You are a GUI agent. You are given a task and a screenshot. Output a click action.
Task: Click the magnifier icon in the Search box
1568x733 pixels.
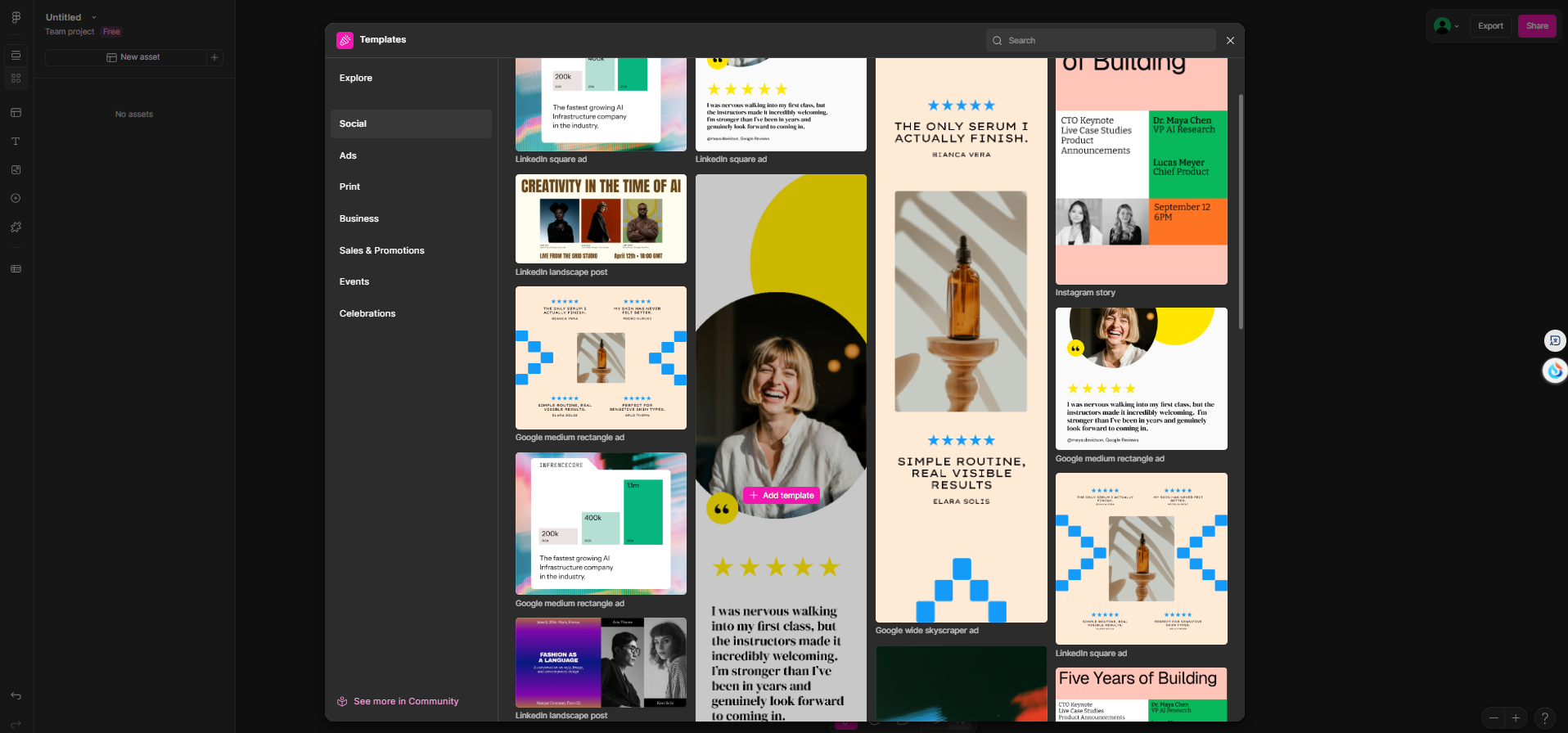[997, 41]
